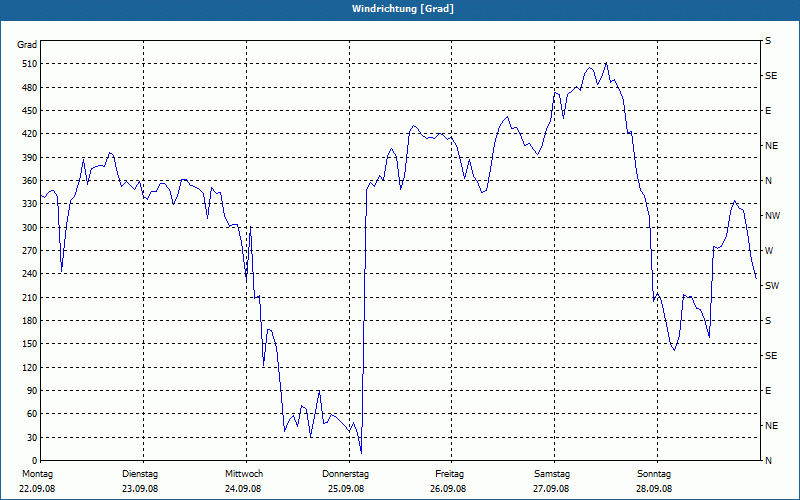Viewport: 800px width, 500px height.
Task: Click the Sonntag day label
Action: [x=654, y=474]
